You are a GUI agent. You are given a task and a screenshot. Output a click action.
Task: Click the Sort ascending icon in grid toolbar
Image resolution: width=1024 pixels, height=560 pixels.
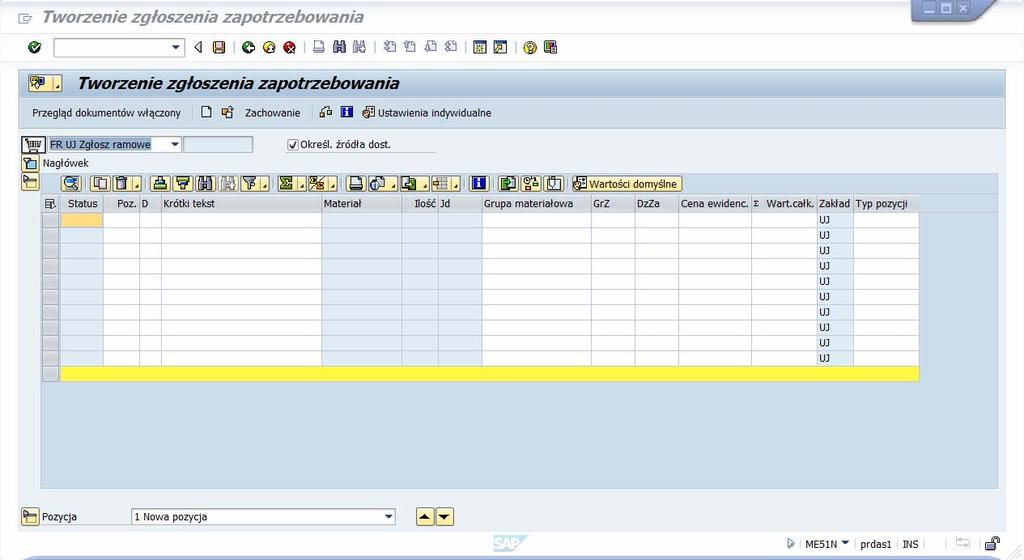[160, 184]
